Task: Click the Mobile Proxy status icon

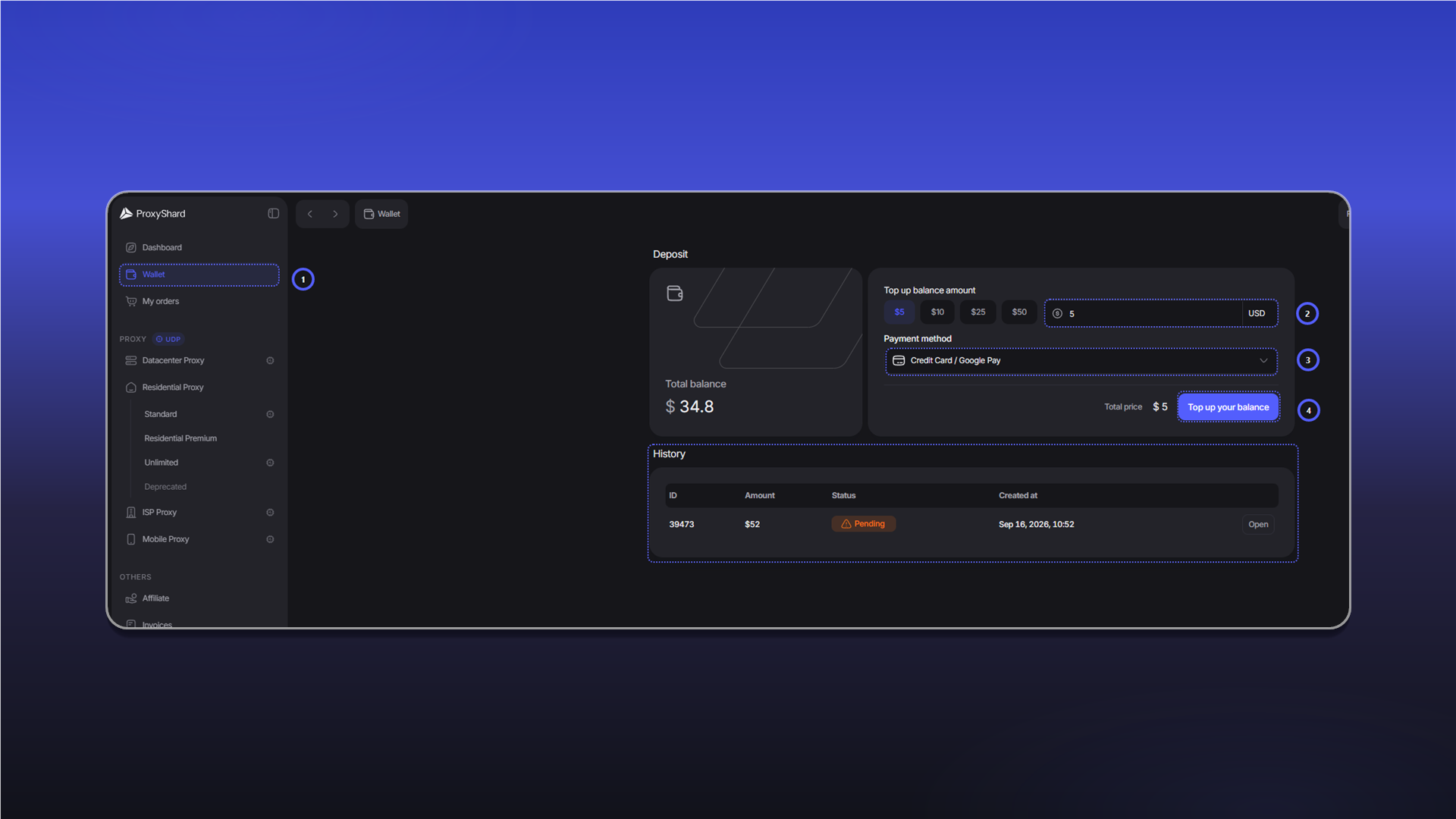Action: pos(270,539)
